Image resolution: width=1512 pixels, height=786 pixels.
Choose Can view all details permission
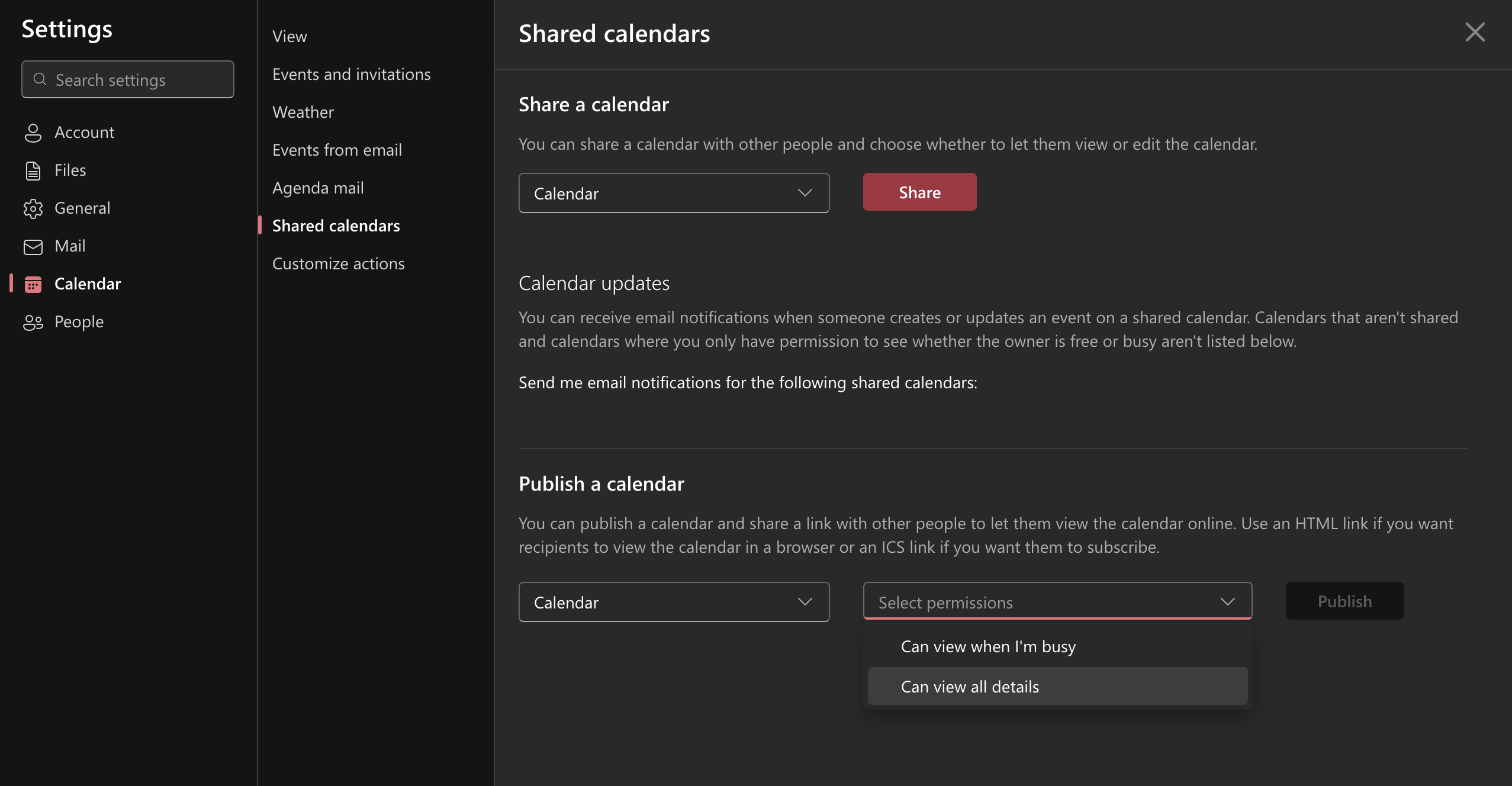(x=969, y=686)
